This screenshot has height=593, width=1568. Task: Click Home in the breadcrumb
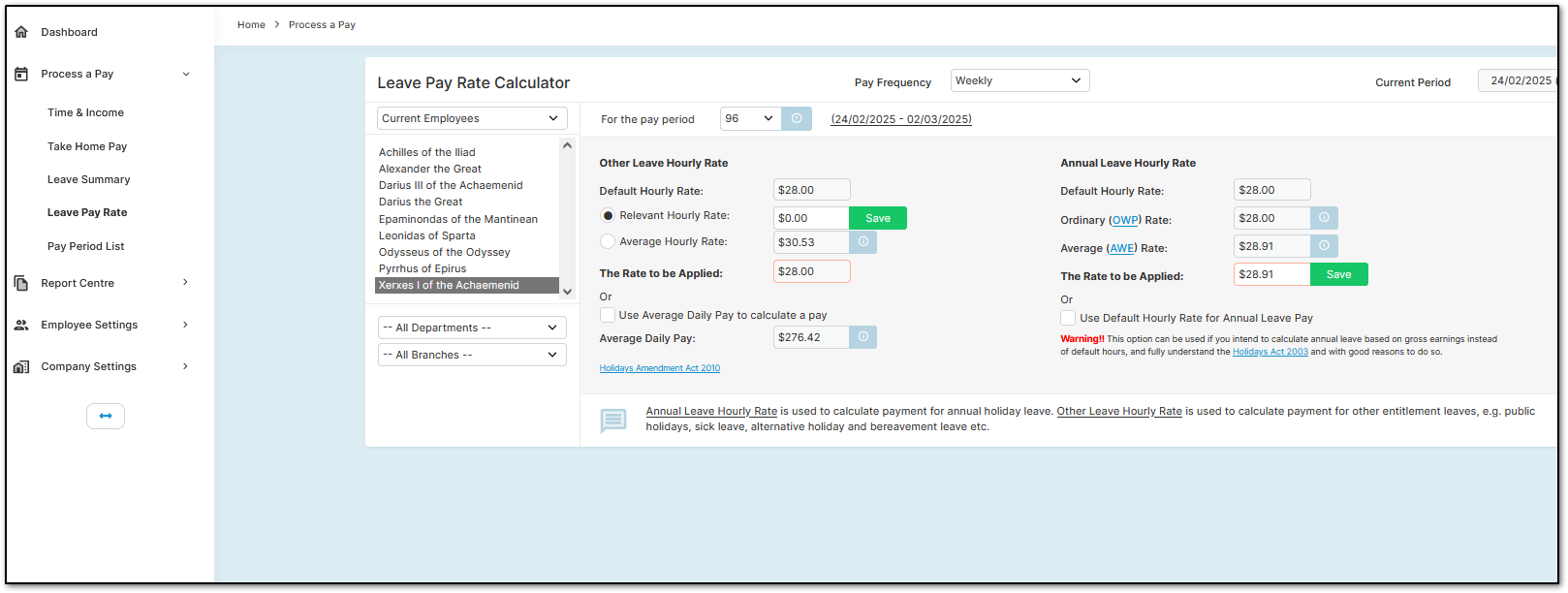click(x=251, y=25)
